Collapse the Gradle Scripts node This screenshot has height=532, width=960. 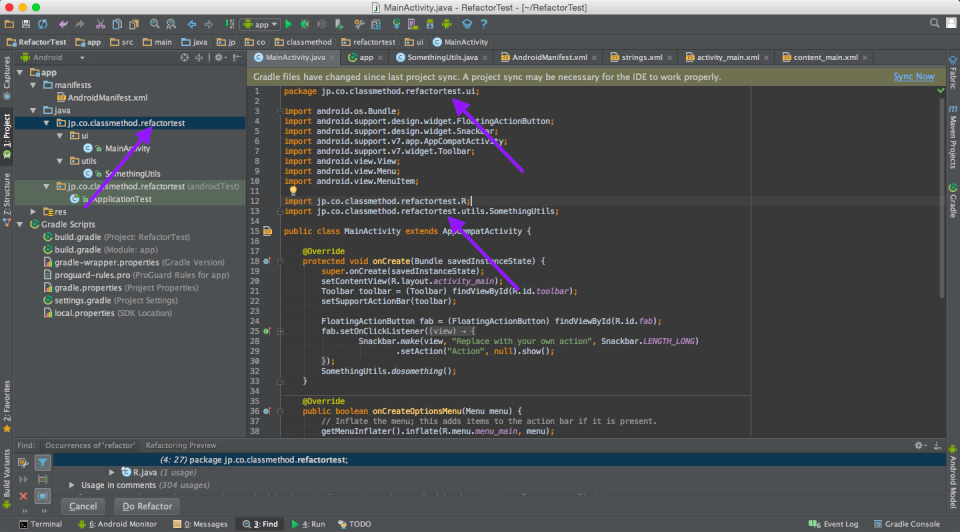[20, 225]
